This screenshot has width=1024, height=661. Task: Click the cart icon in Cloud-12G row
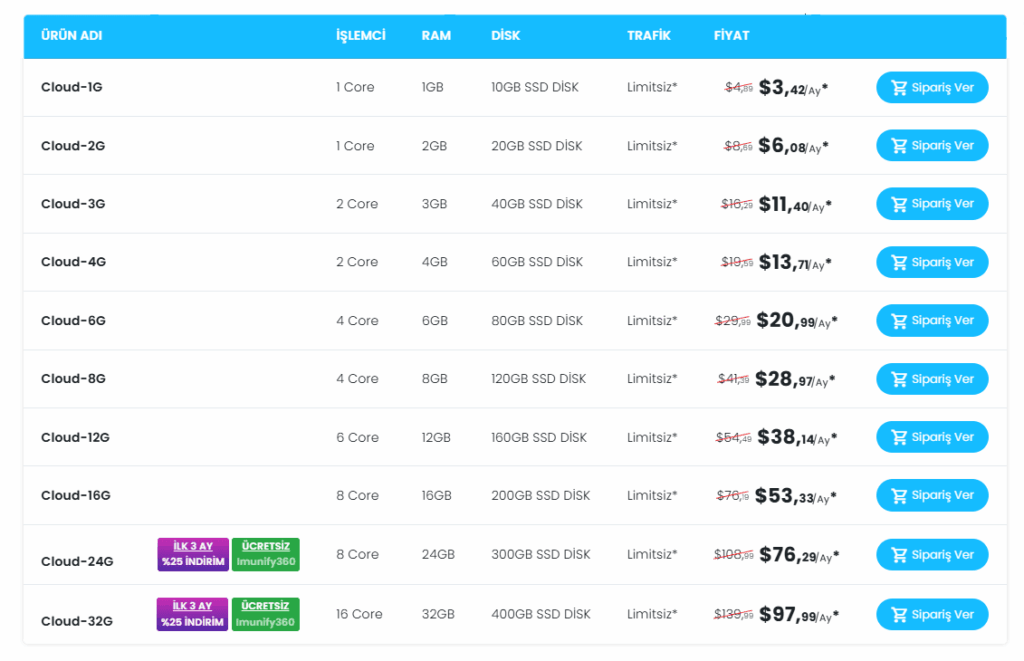[x=899, y=437]
